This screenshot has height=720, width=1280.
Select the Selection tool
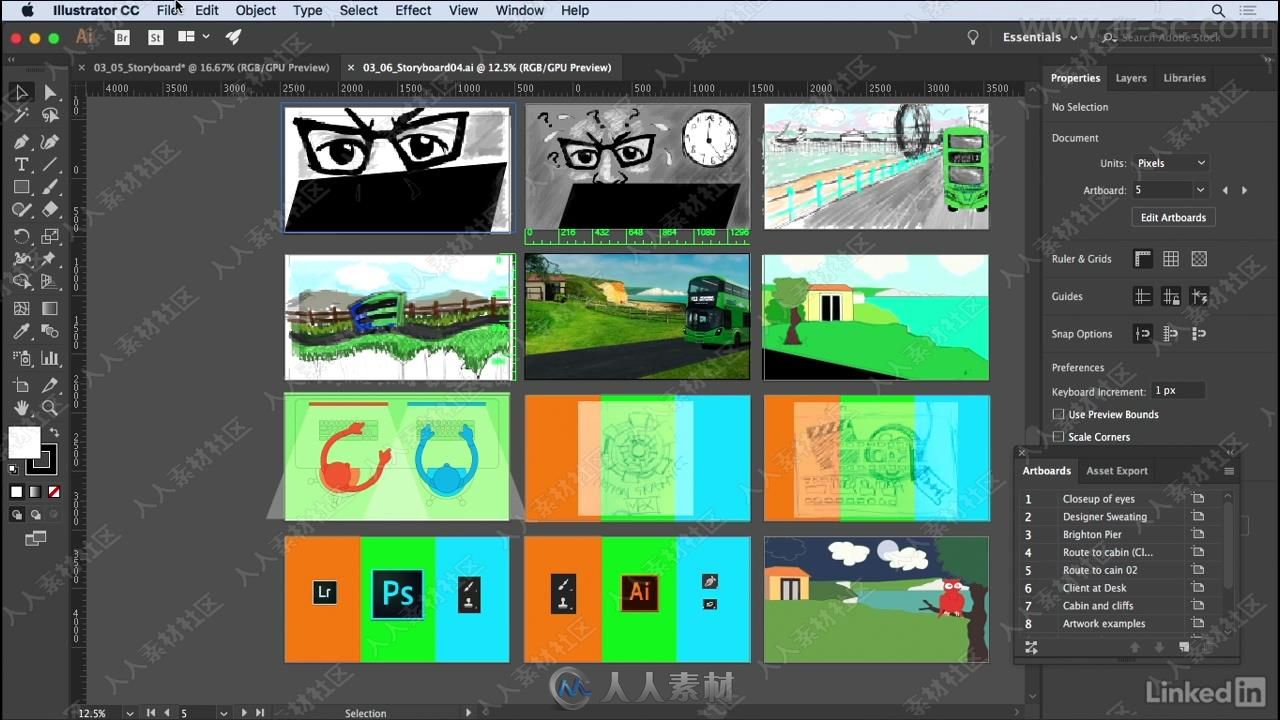(21, 93)
